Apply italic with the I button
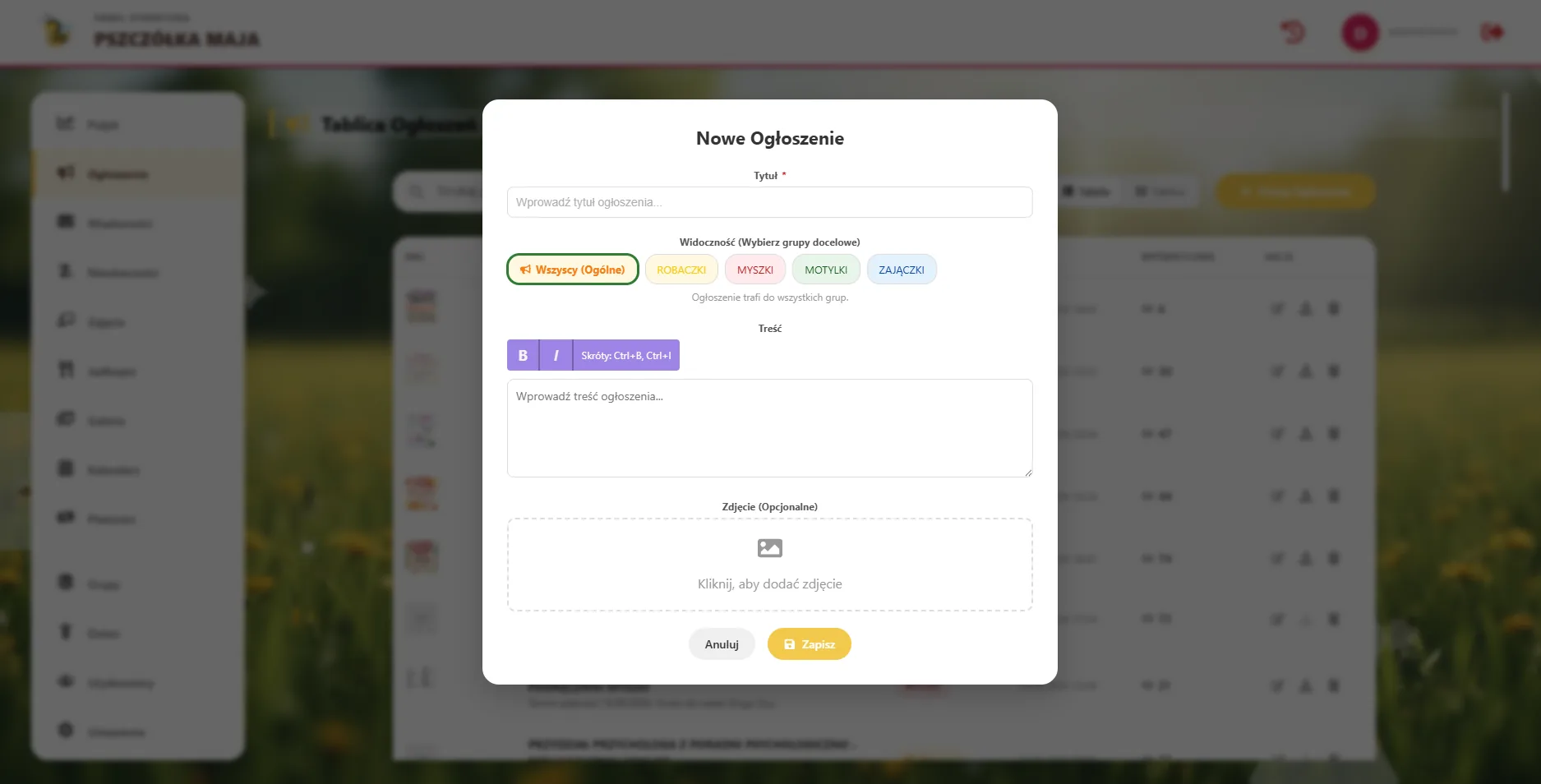Viewport: 1541px width, 784px height. point(556,355)
